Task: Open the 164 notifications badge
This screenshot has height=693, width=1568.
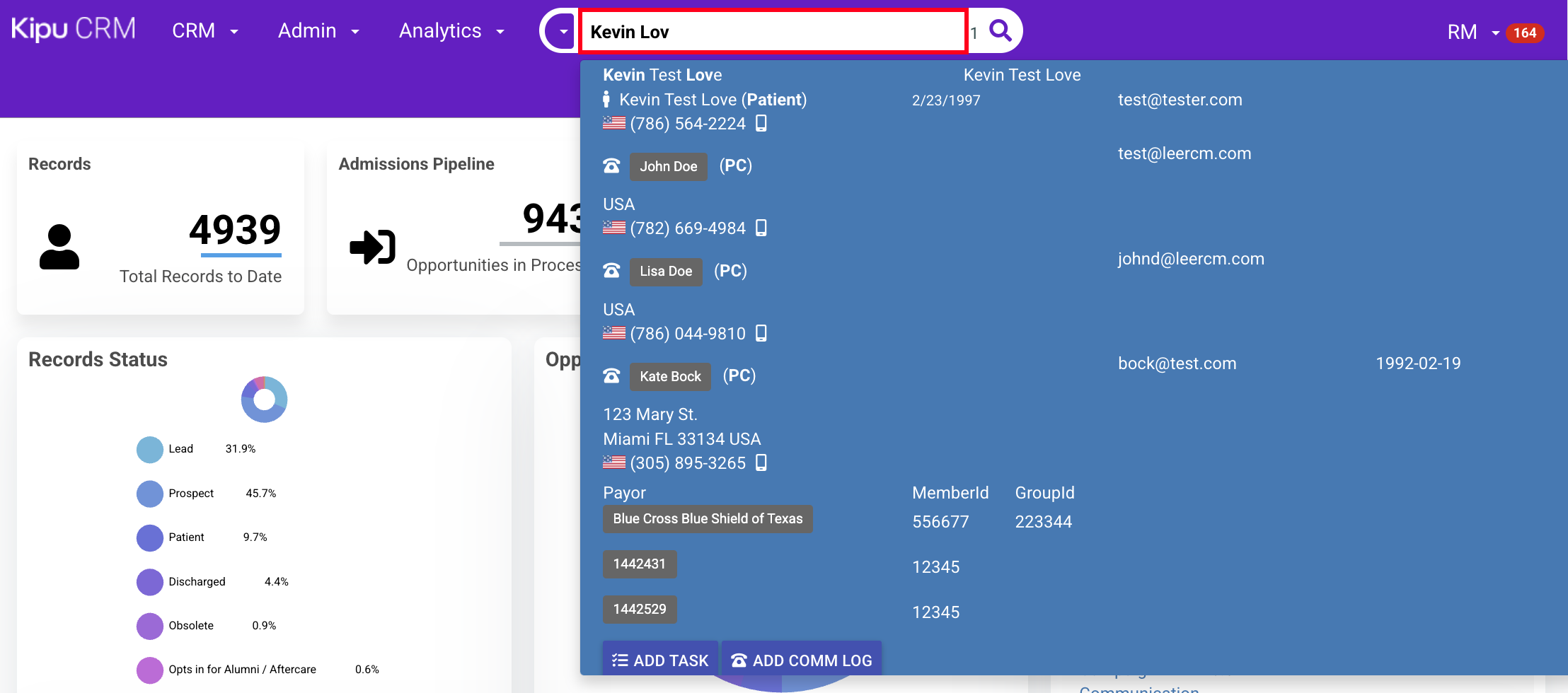Action: click(1524, 33)
